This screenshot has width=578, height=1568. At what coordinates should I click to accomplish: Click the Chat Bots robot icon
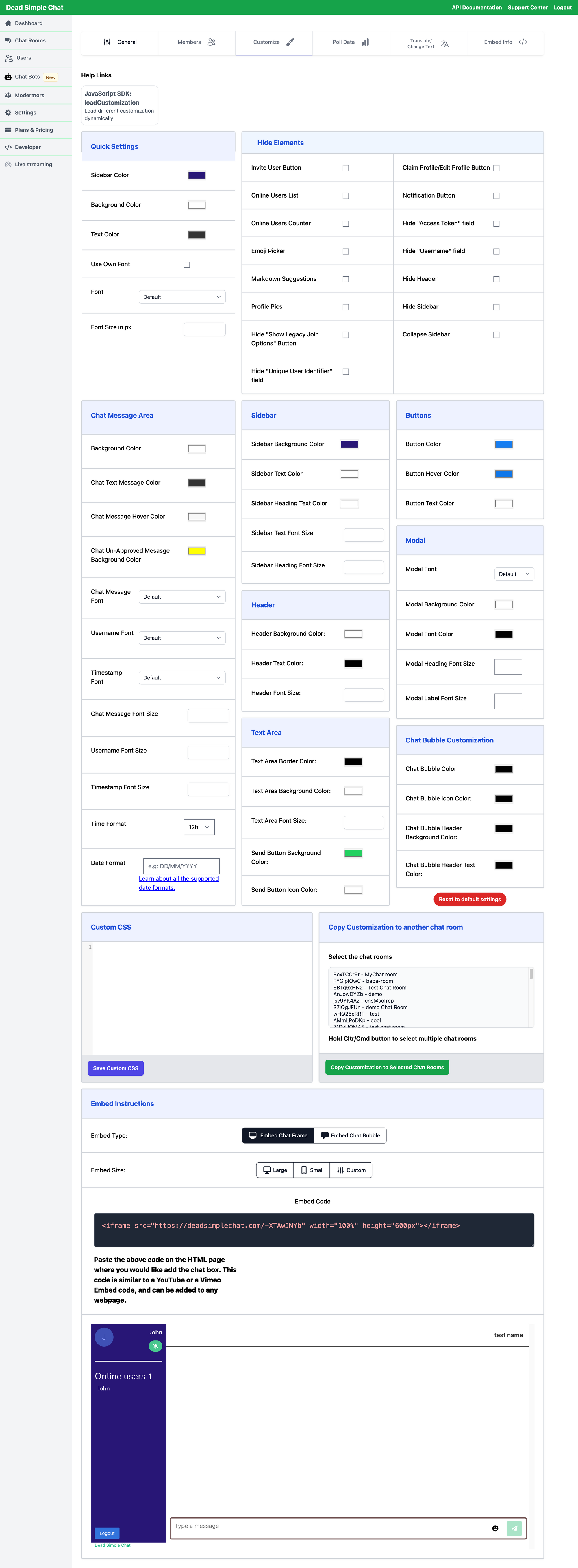(9, 77)
